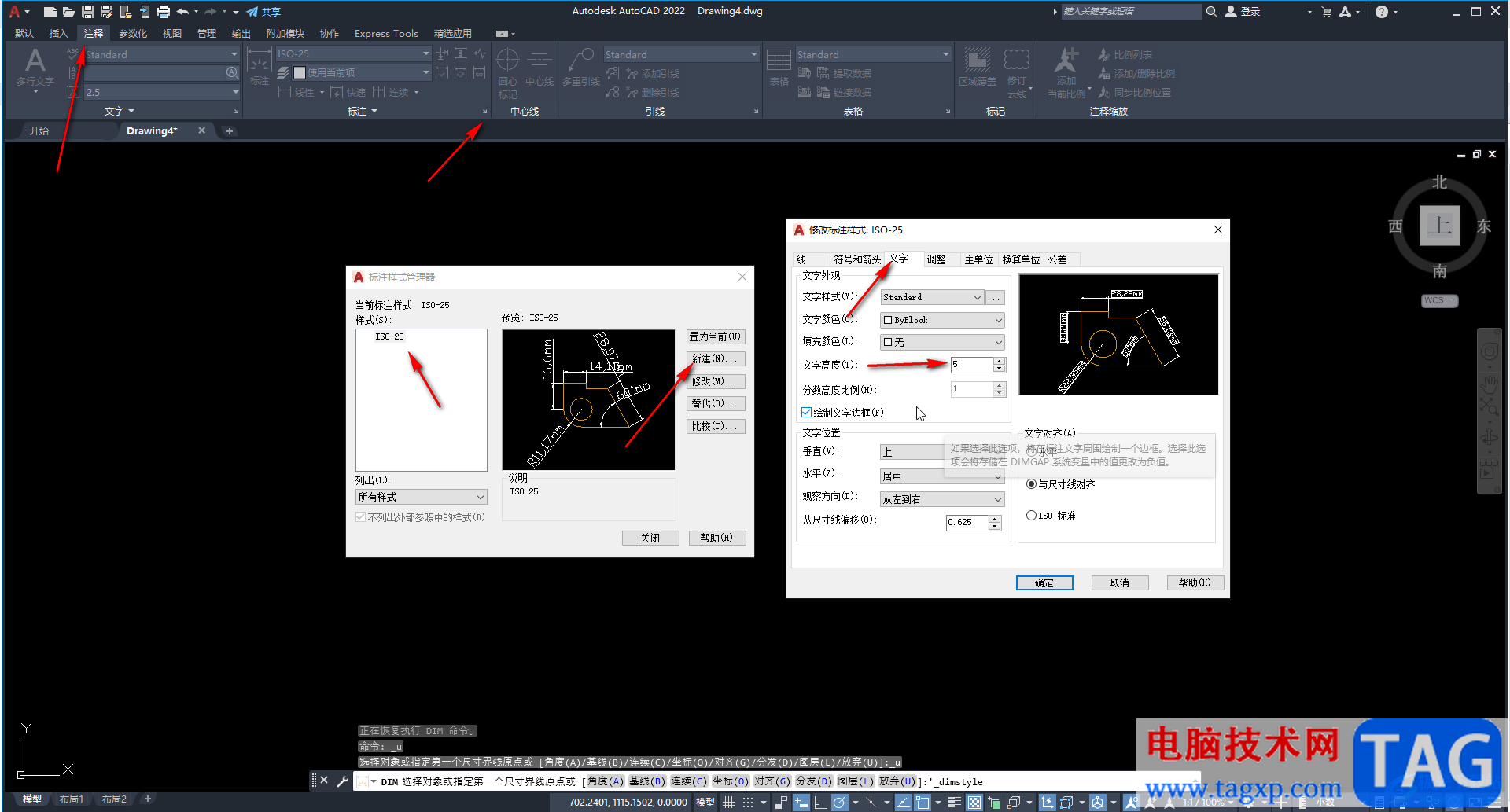Open the Text style Standard dropdown in dialog
1510x812 pixels.
click(x=932, y=297)
